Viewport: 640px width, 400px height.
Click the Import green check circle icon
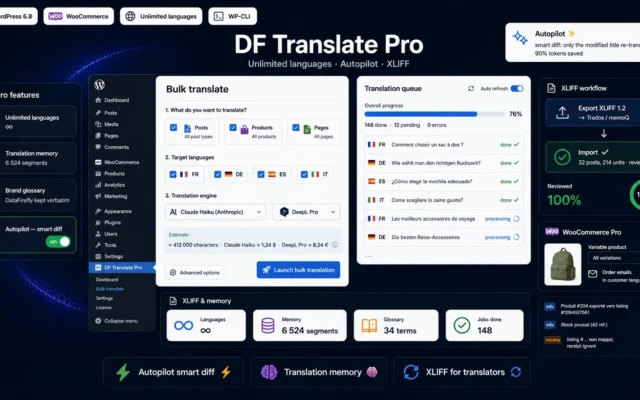tap(562, 157)
